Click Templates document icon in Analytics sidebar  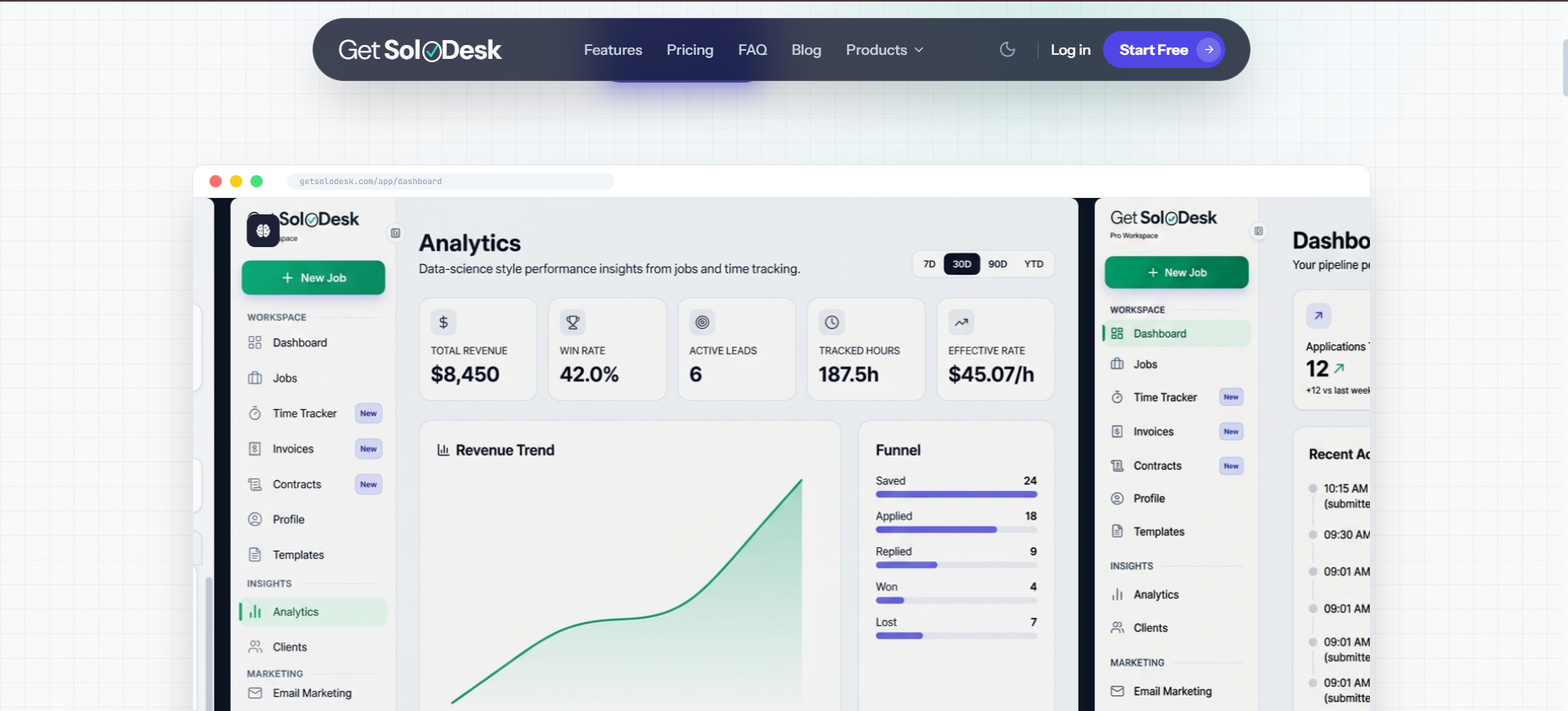click(255, 555)
